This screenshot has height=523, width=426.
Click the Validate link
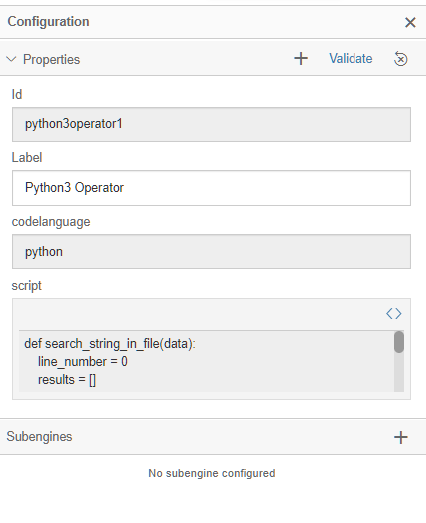(351, 59)
